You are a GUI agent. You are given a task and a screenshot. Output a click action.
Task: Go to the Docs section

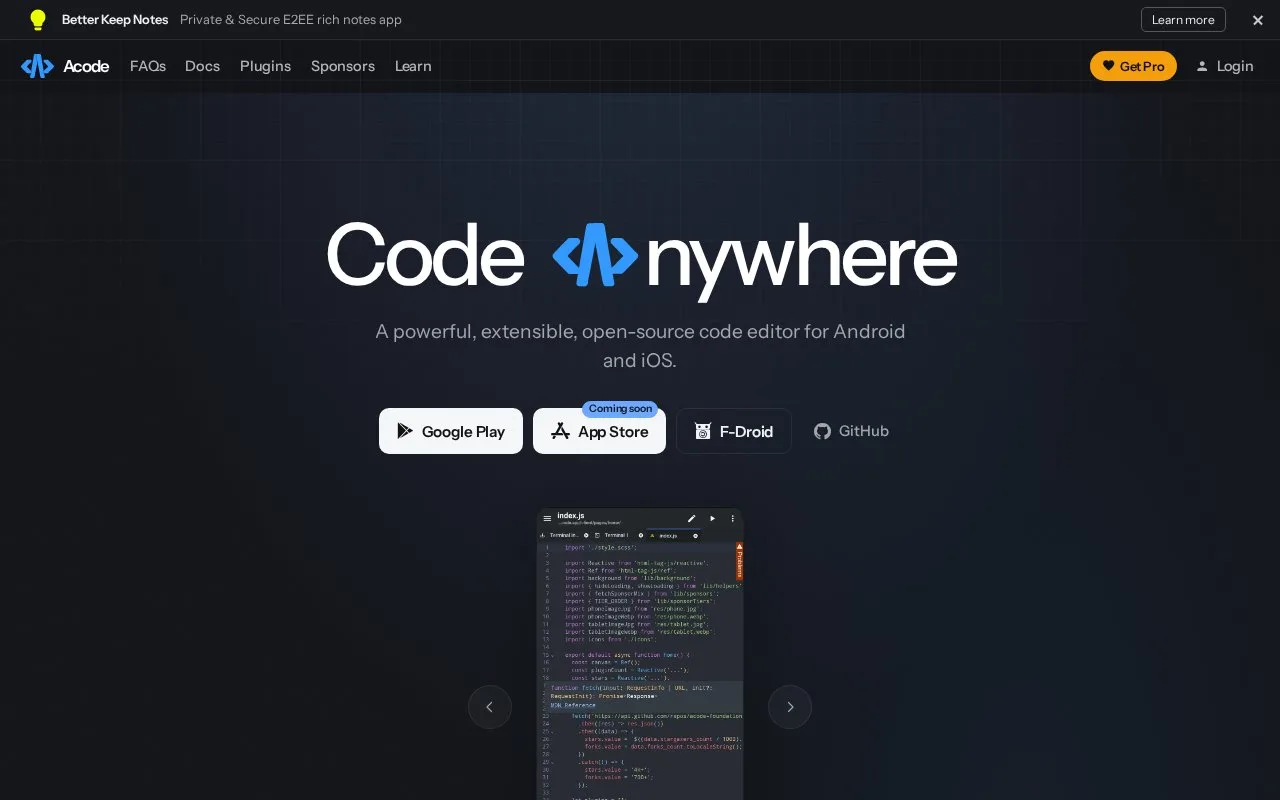(x=202, y=66)
